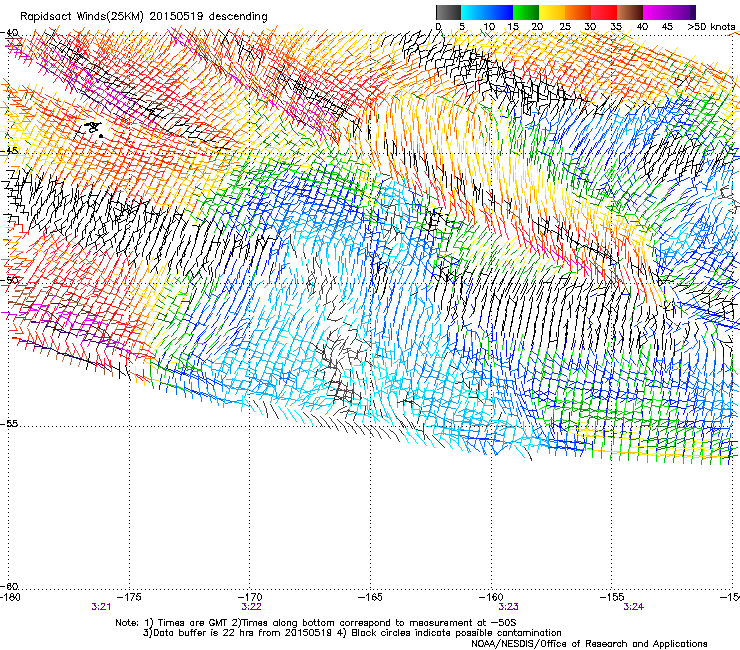Click the '-50' latitude axis label
Viewport: 740px width, 650px height.
[9, 280]
